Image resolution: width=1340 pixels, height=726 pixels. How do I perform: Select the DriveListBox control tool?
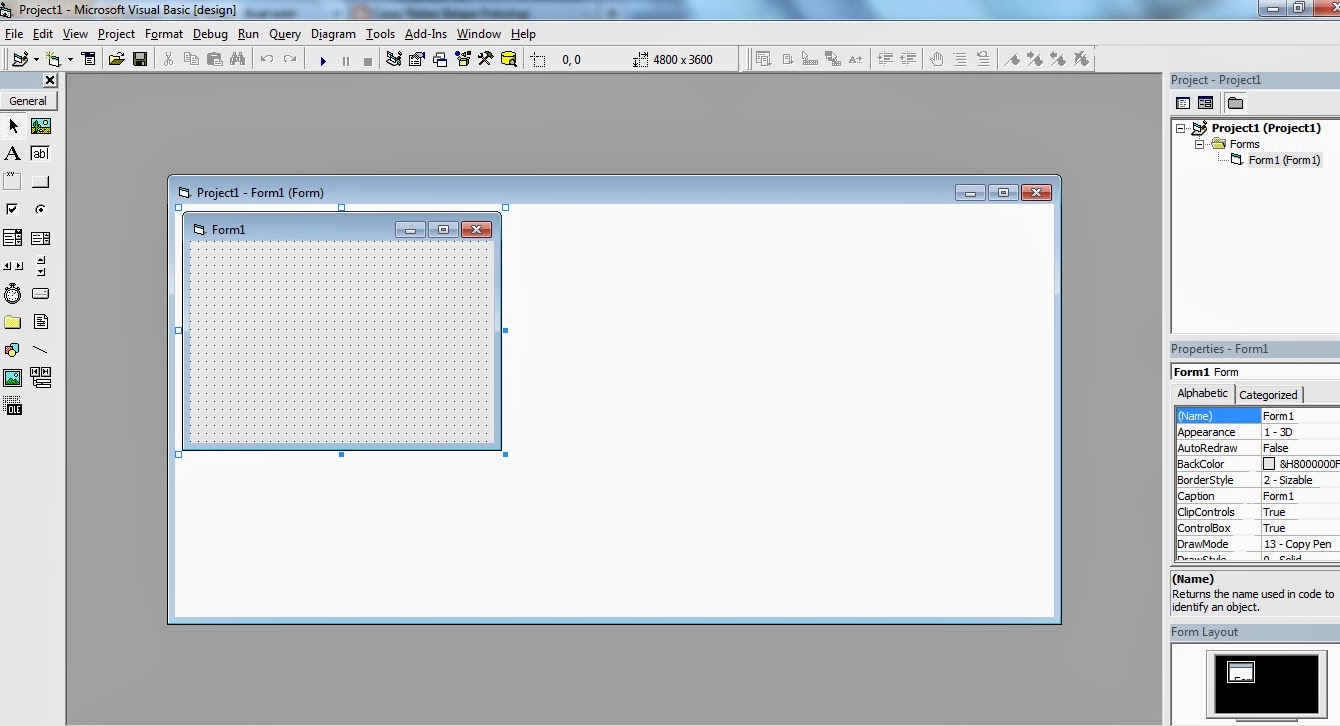(x=41, y=294)
